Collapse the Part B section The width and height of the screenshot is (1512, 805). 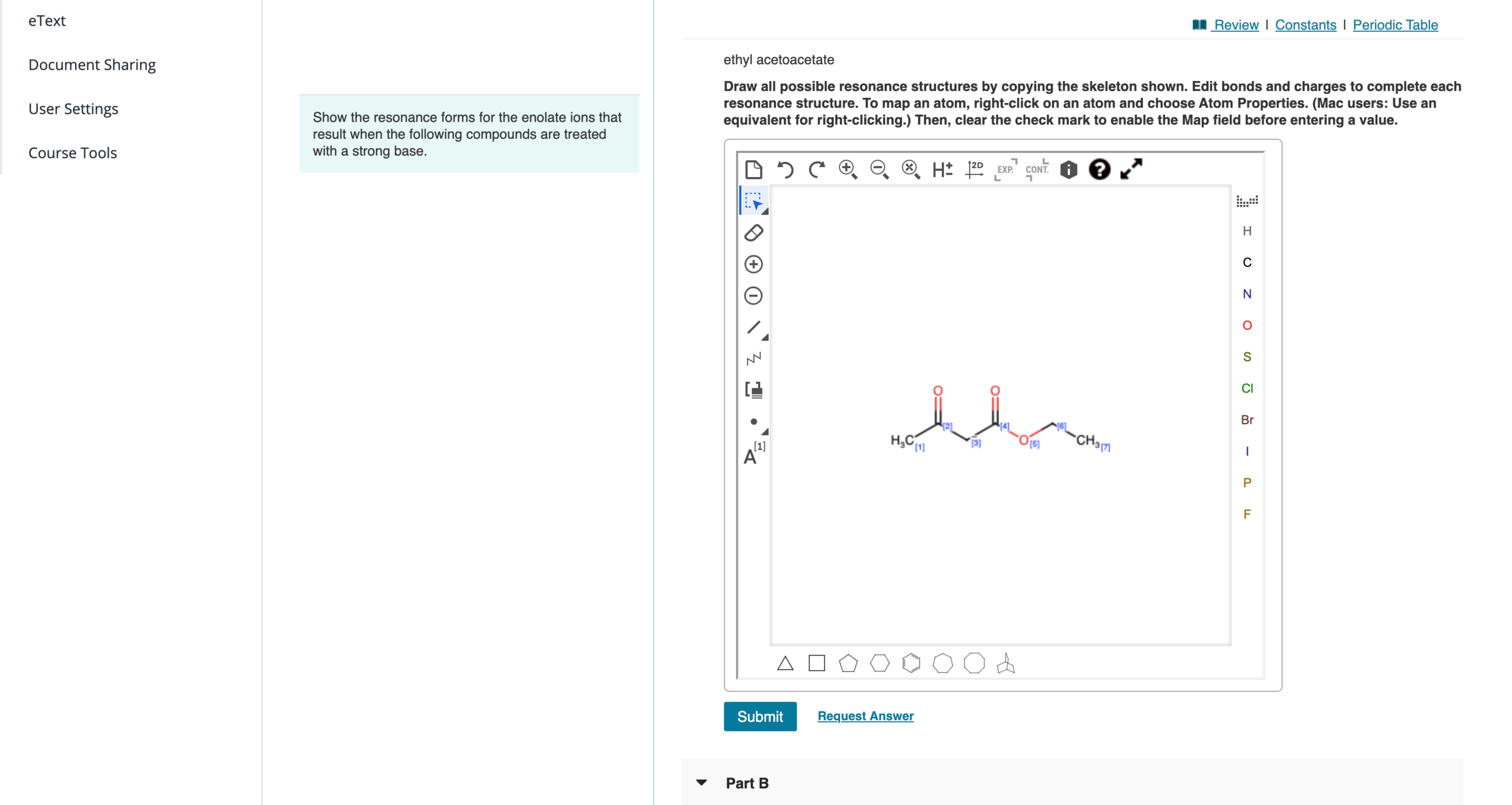(702, 783)
